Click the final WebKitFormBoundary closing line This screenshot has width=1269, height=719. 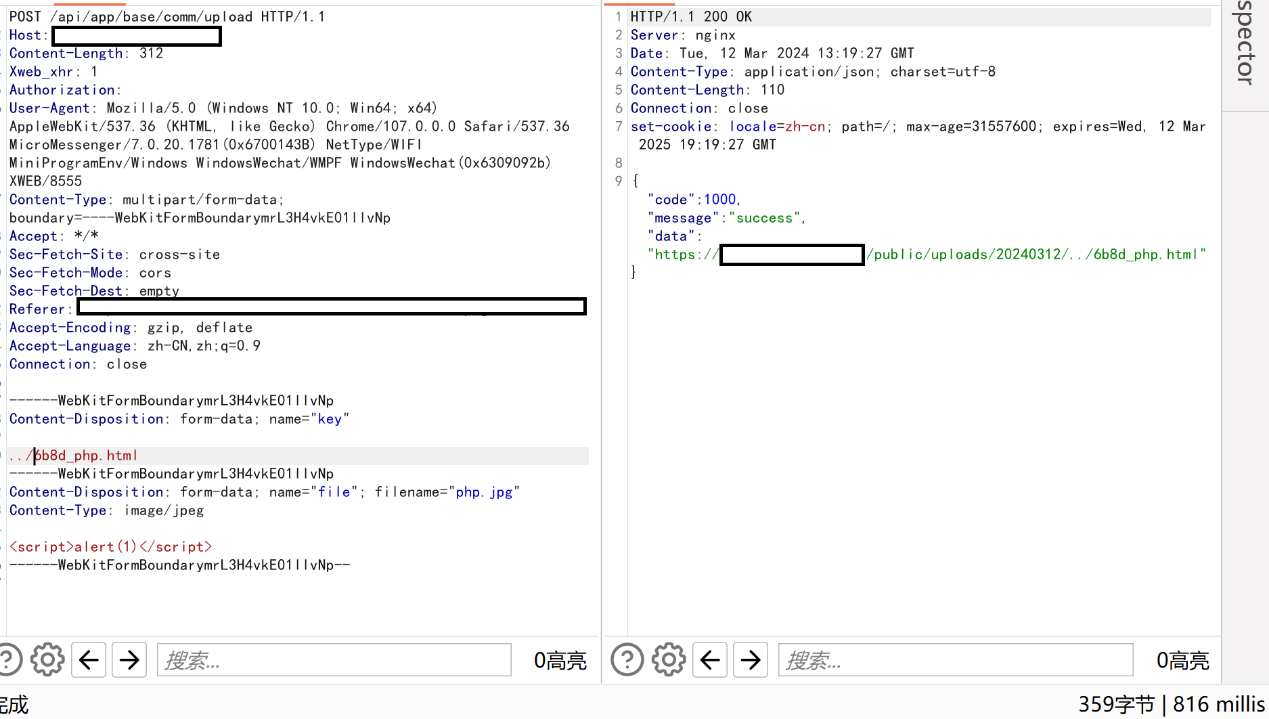tap(180, 565)
